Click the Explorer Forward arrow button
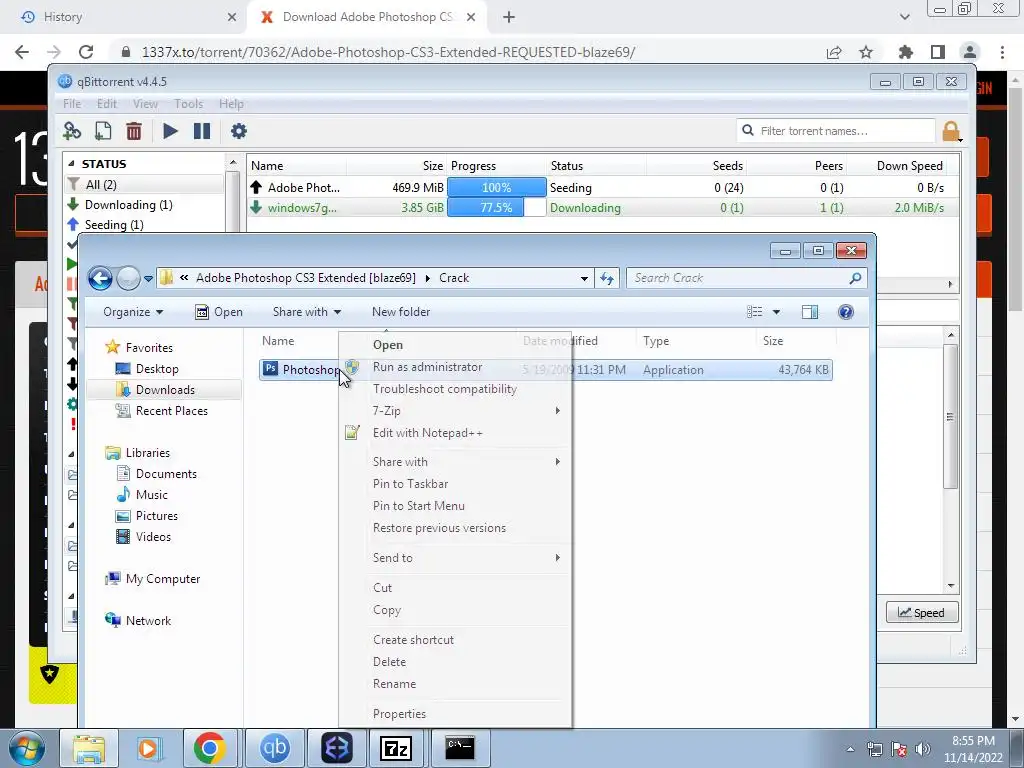Image resolution: width=1024 pixels, height=768 pixels. pos(128,278)
